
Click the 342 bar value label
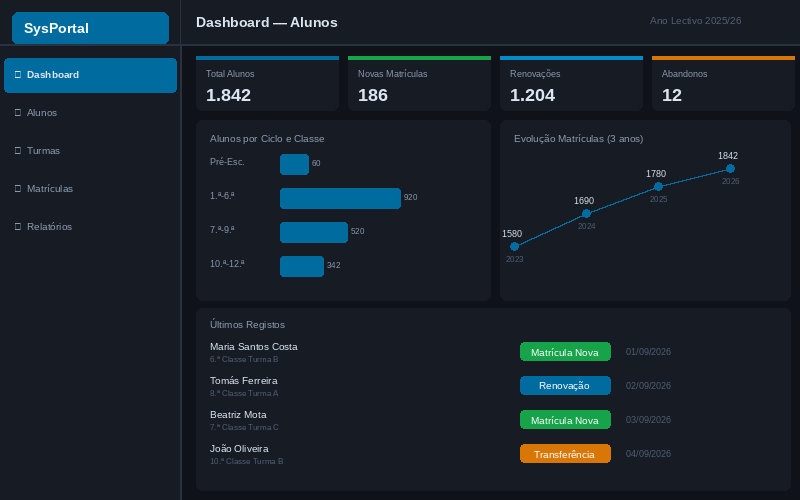coord(334,265)
